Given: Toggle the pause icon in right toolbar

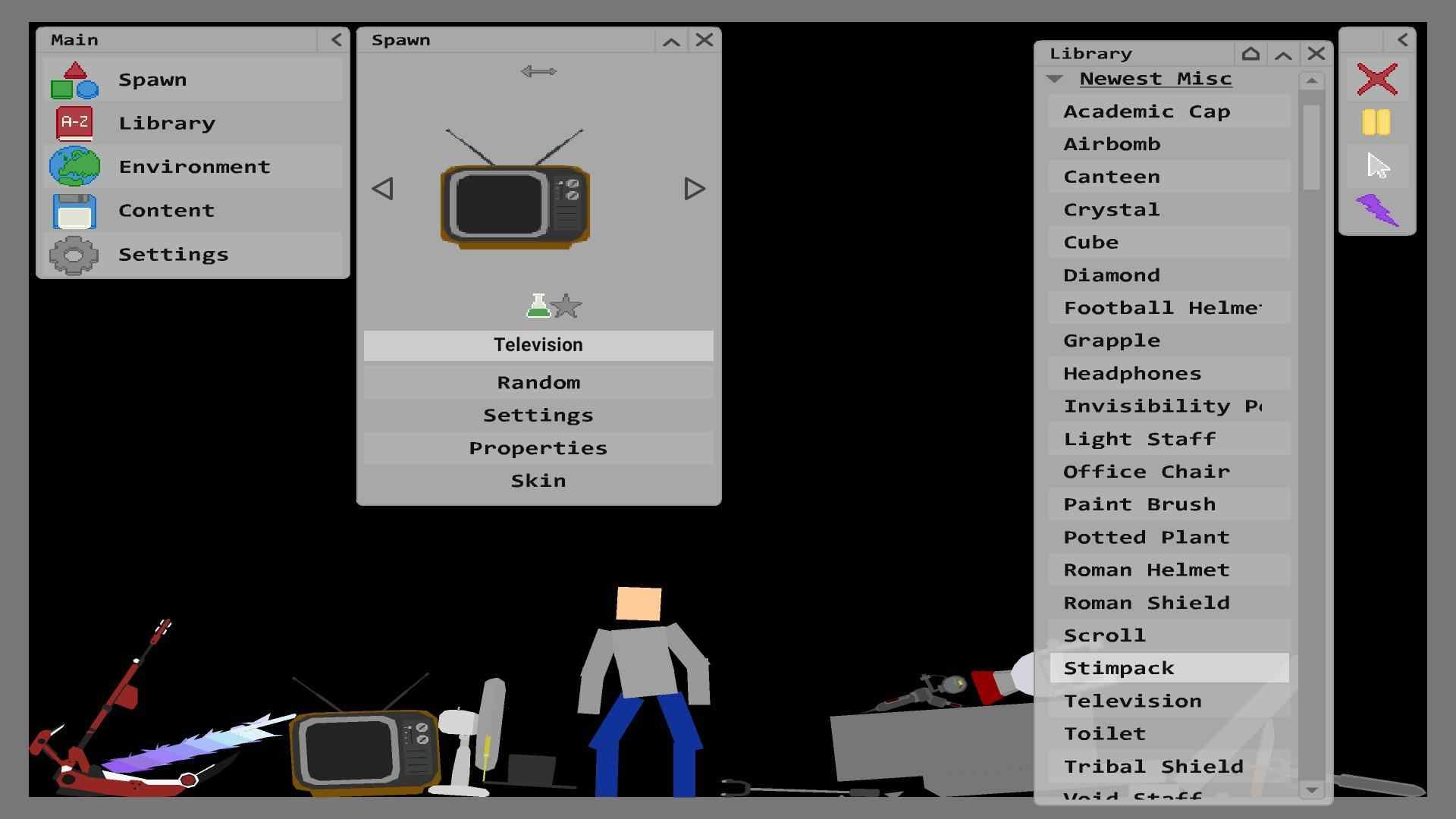Looking at the screenshot, I should click(x=1377, y=120).
